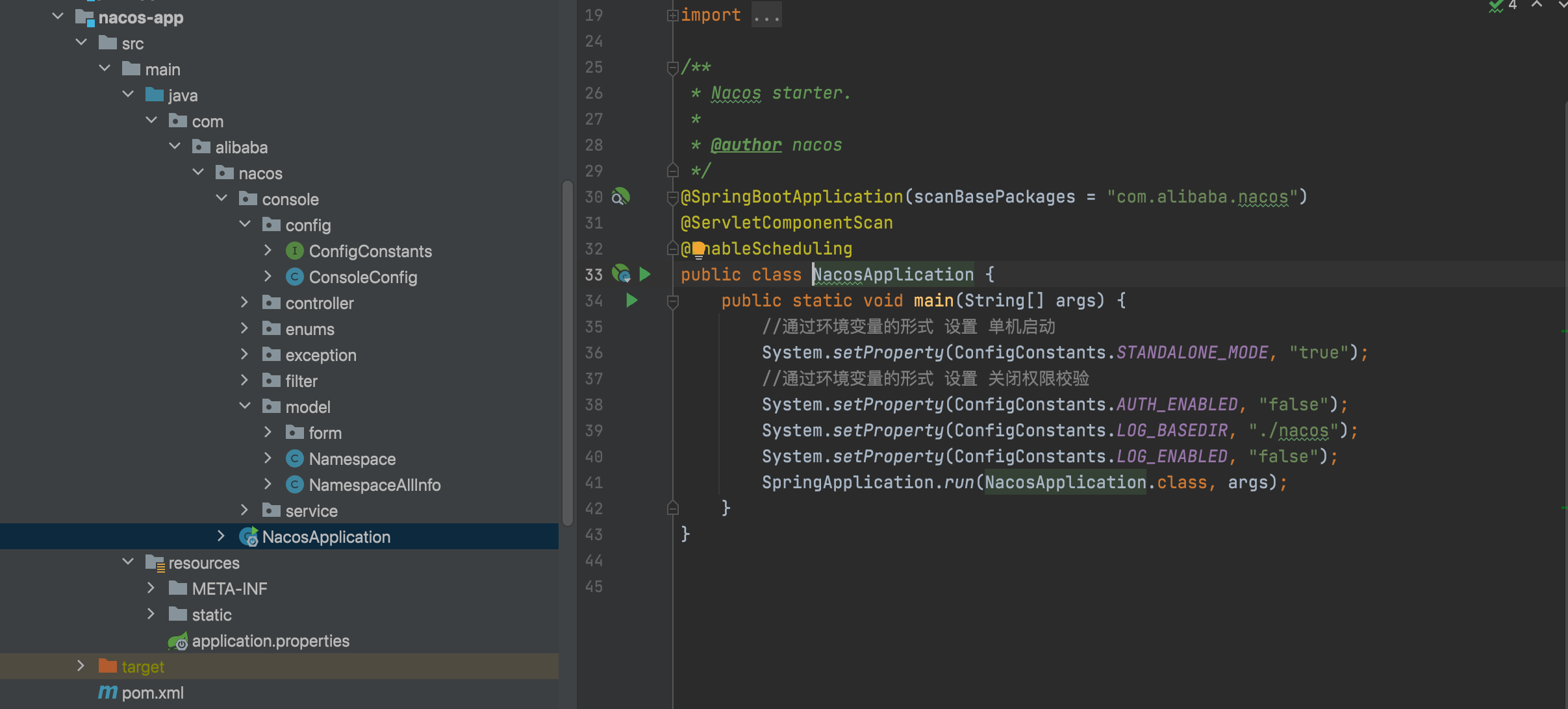This screenshot has height=709, width=1568.
Task: Click @SpringBootApplication annotation text
Action: tap(792, 197)
